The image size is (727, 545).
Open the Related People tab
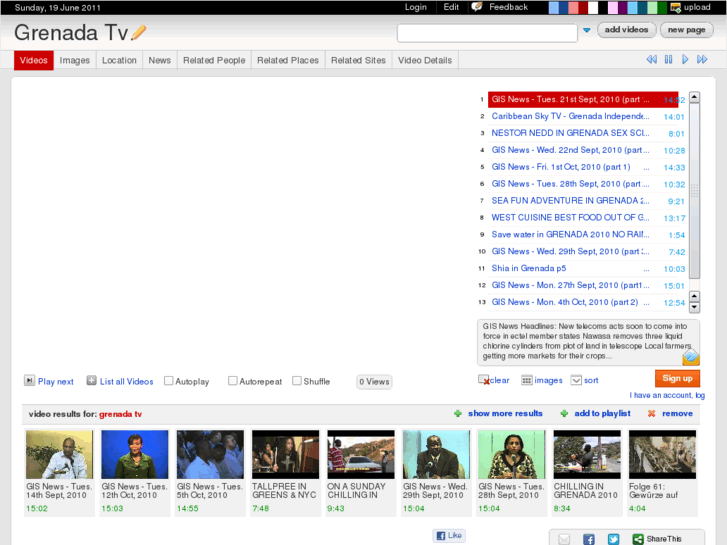[x=214, y=60]
